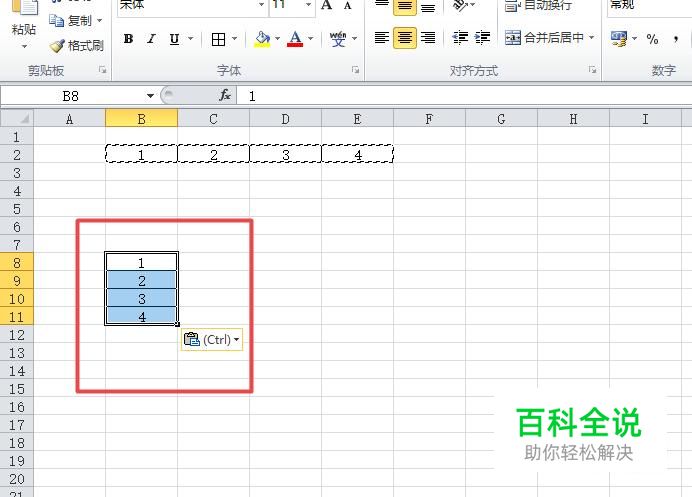Select cell B11 containing 4
692x497 pixels.
click(x=141, y=316)
